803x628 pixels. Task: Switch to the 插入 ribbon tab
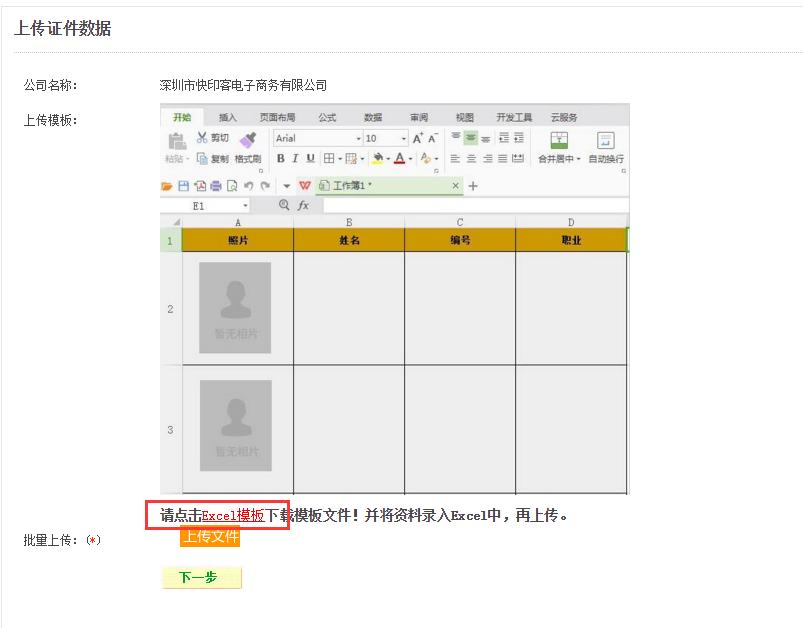click(x=228, y=117)
